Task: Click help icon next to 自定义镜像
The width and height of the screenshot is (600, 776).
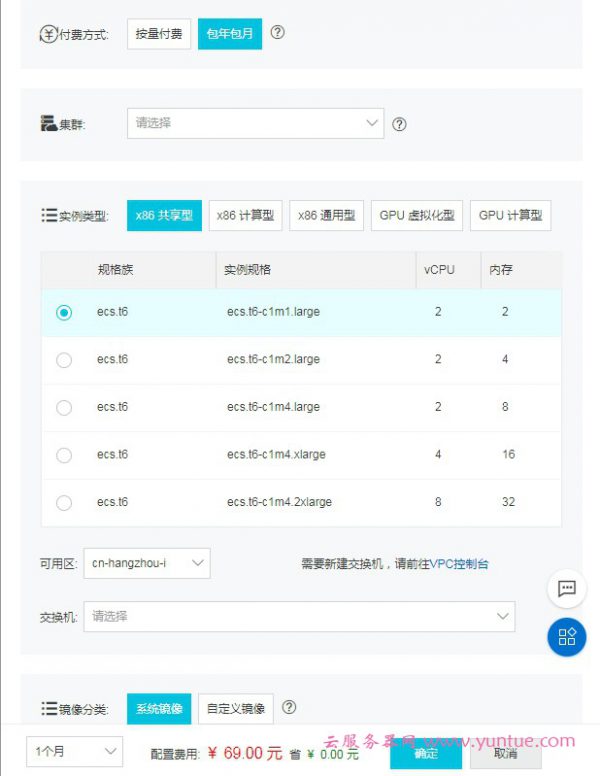Action: point(289,708)
